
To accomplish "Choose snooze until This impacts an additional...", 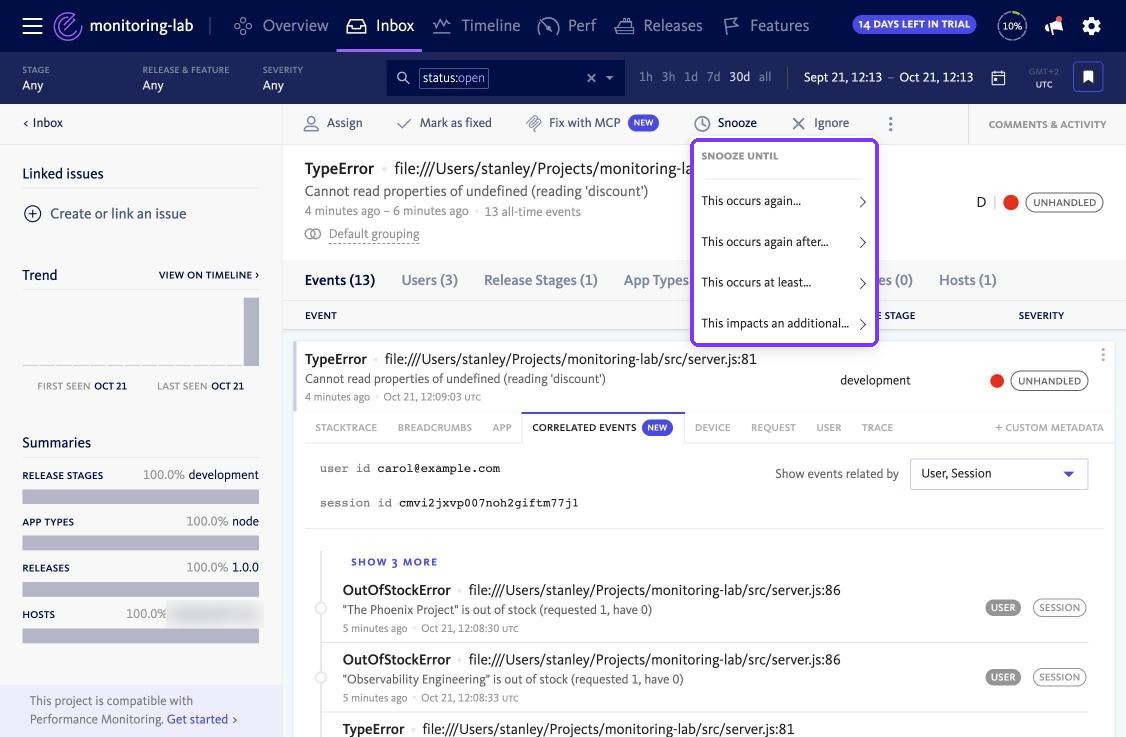I will coord(784,323).
